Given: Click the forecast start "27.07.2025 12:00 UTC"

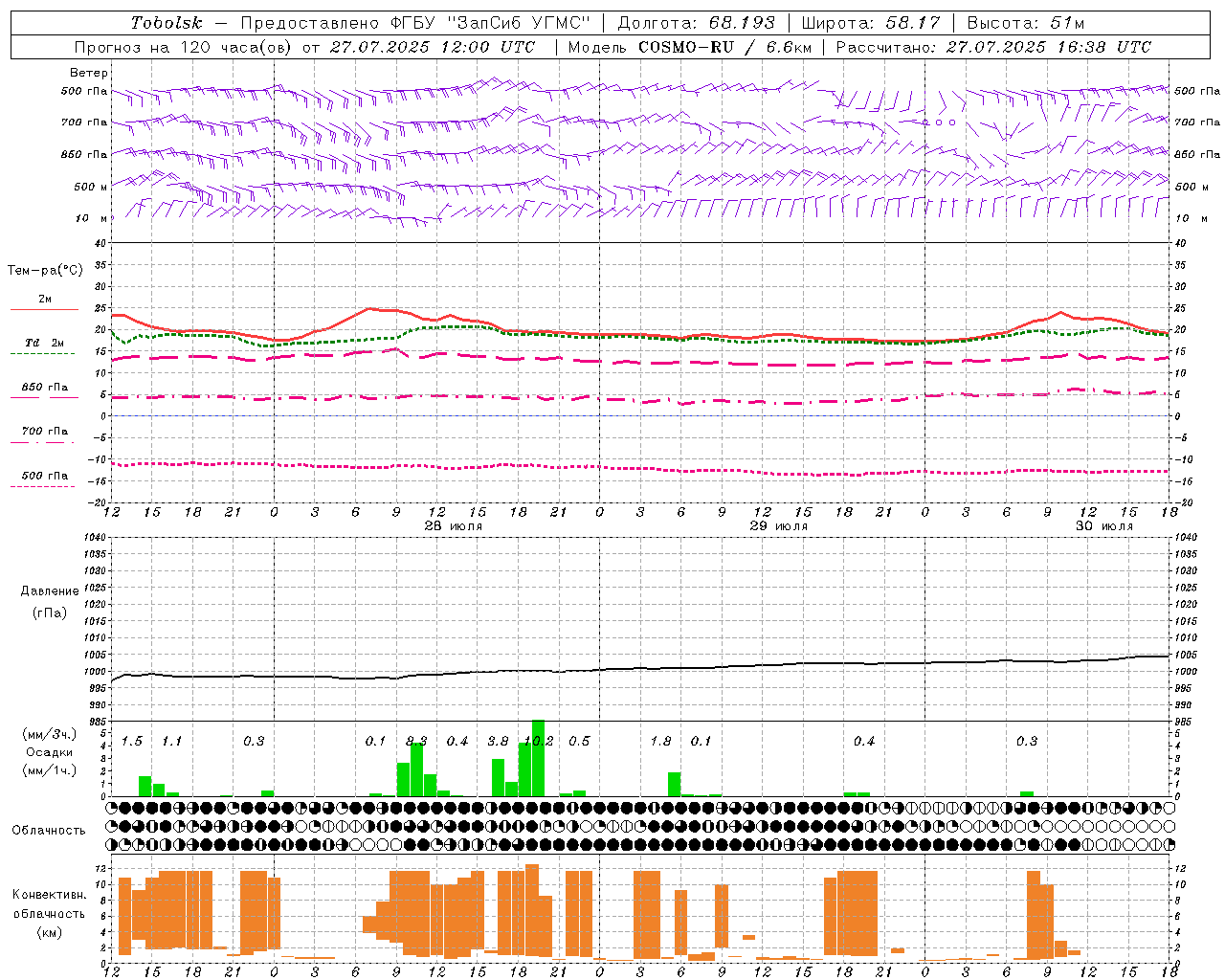Looking at the screenshot, I should coord(432,47).
